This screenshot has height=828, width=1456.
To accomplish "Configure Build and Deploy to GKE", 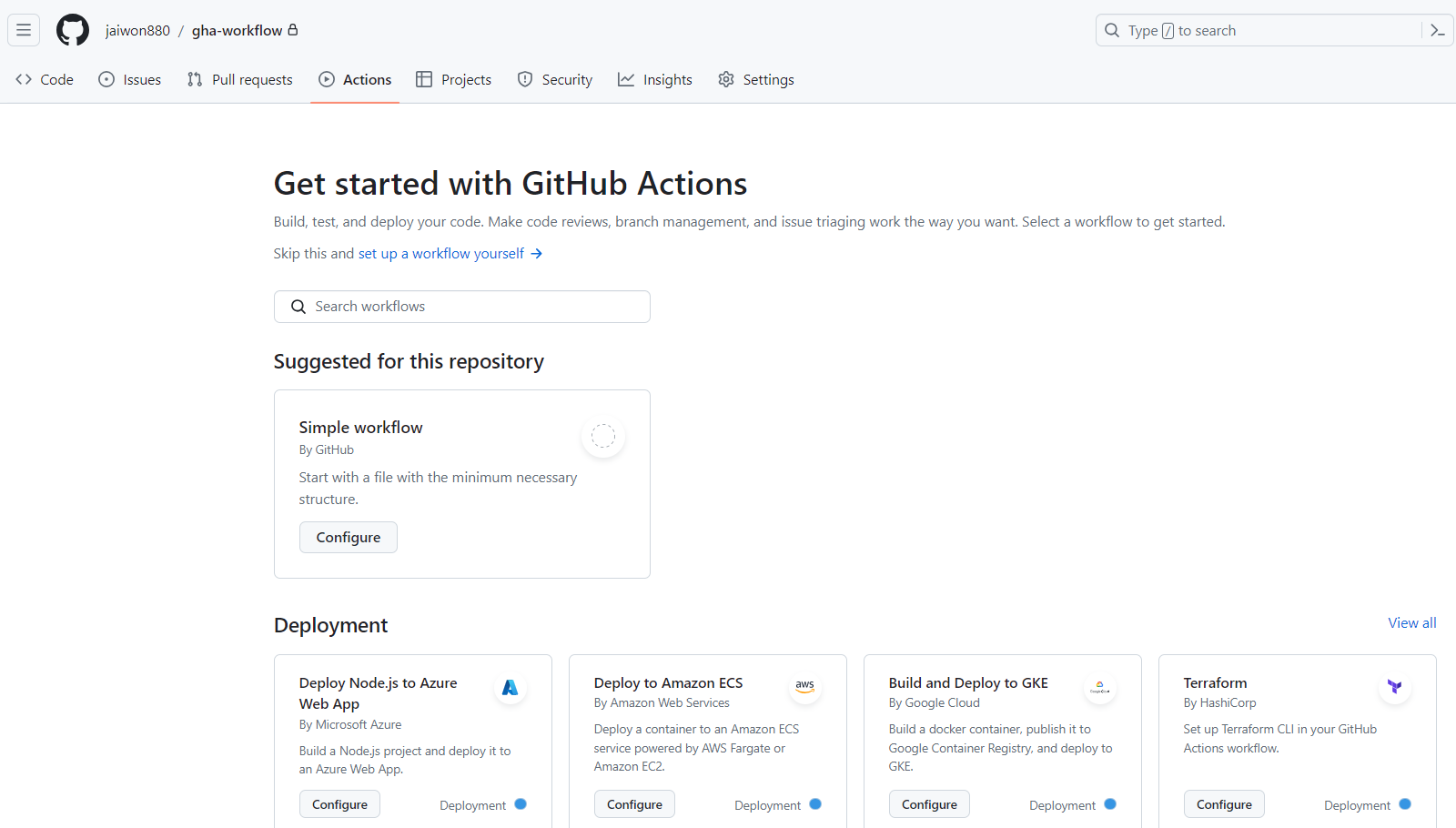I will point(930,804).
